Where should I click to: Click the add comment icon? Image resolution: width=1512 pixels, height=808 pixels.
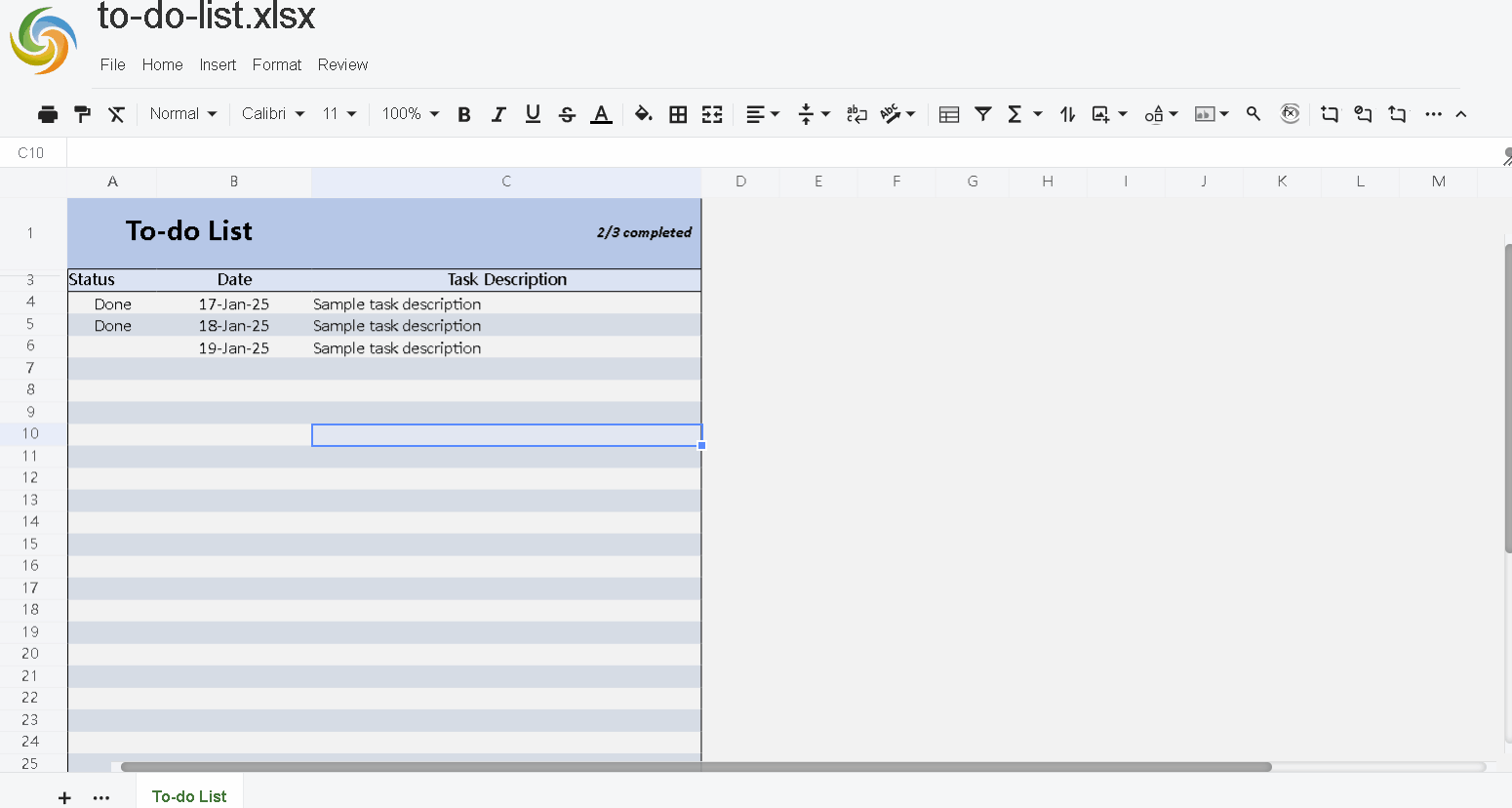(x=1330, y=114)
